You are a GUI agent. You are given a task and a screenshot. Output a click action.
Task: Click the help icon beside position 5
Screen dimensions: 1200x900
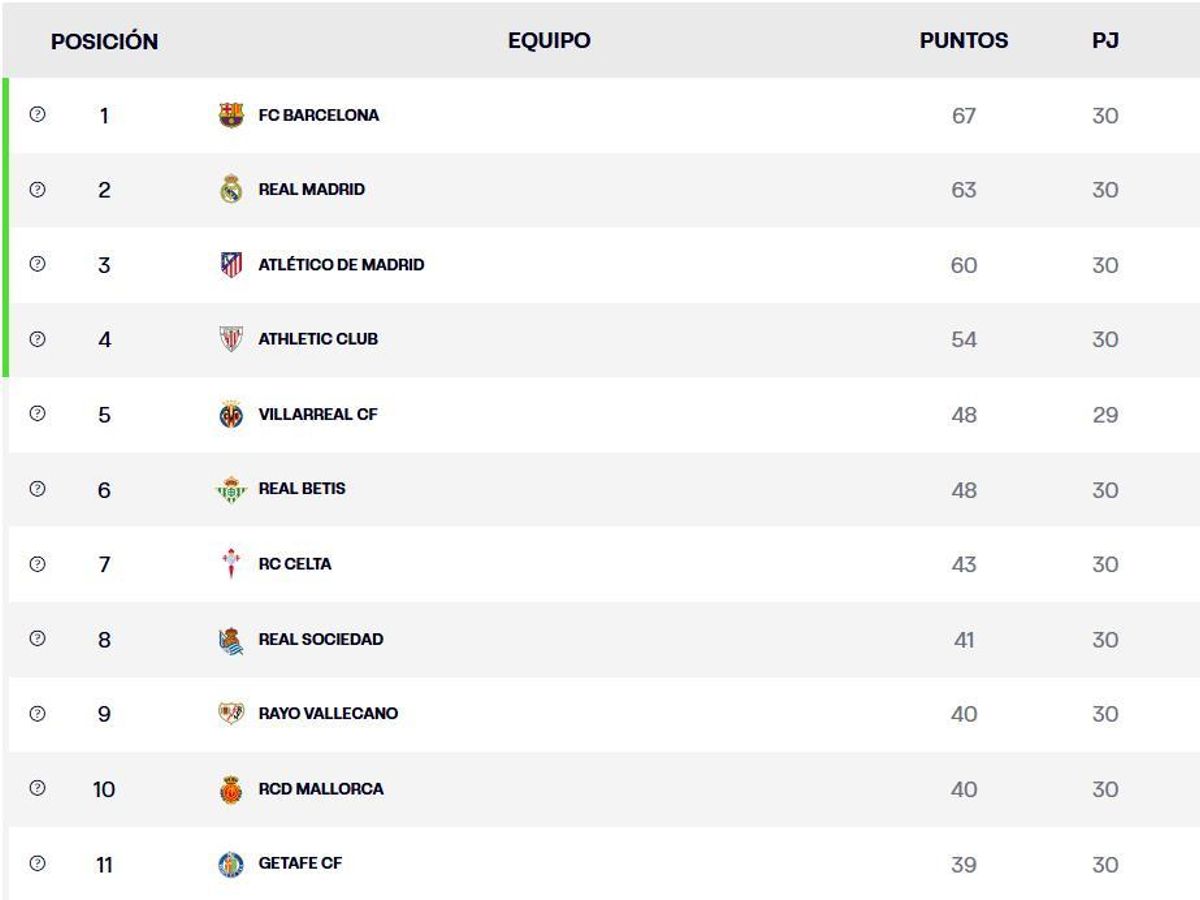(38, 414)
